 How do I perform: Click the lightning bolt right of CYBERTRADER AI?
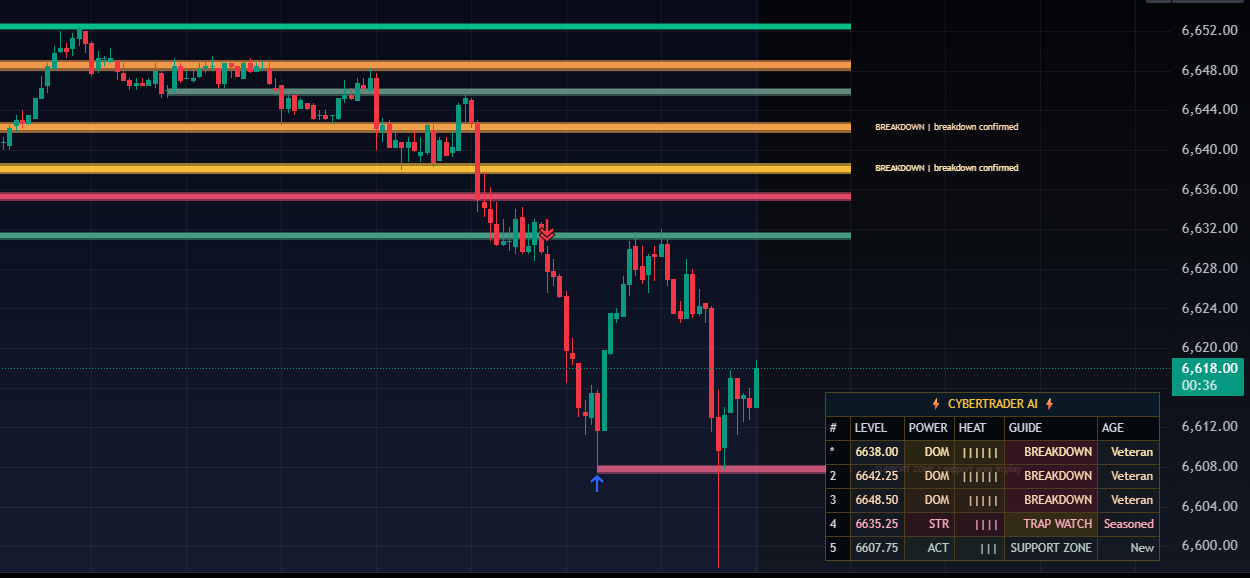[x=1050, y=404]
